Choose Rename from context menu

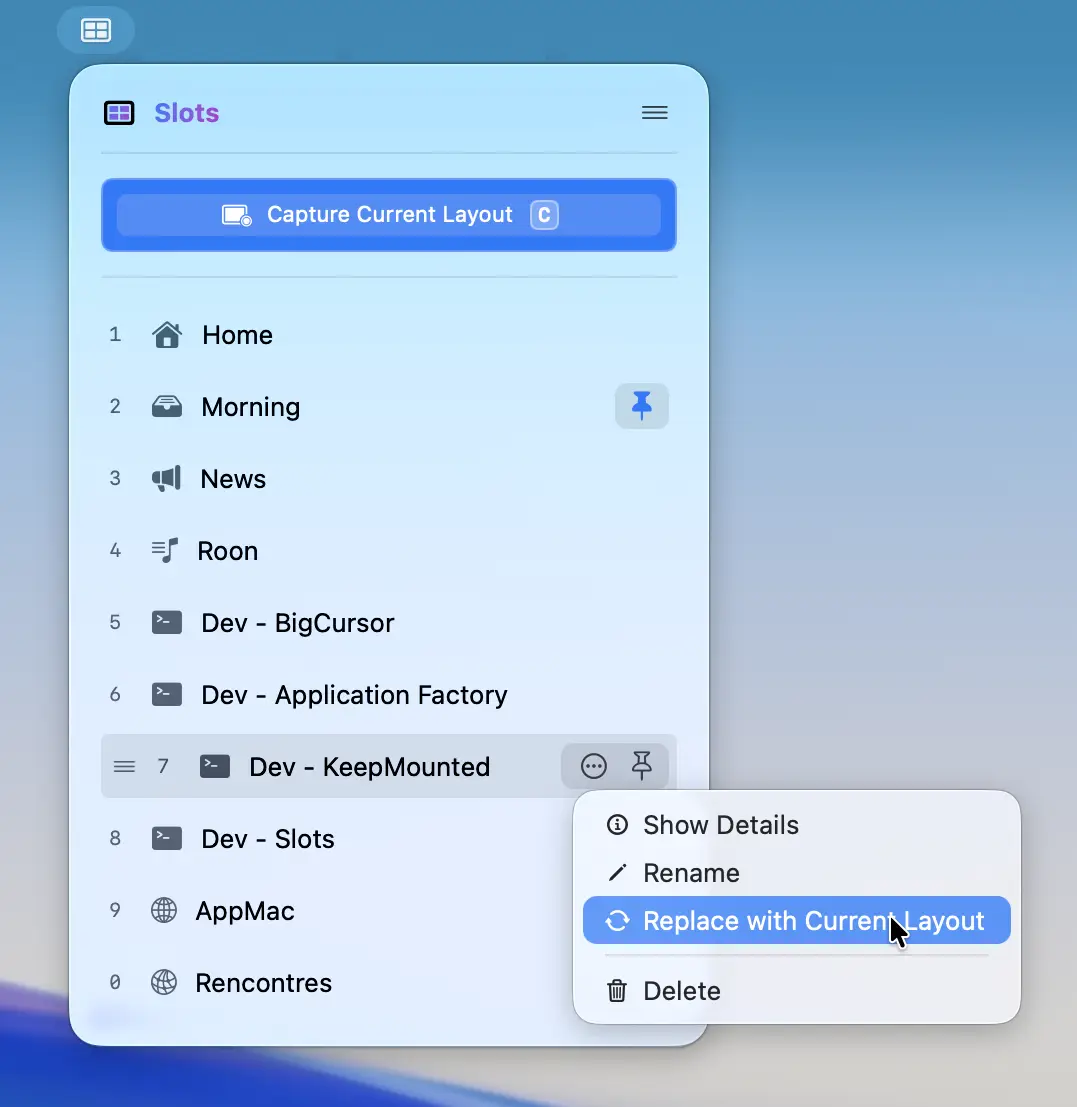coord(797,873)
